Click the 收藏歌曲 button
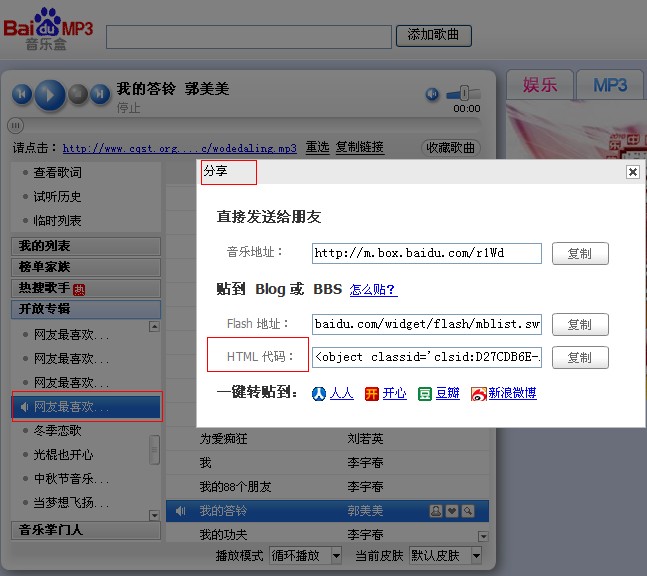The image size is (647, 576). click(451, 148)
